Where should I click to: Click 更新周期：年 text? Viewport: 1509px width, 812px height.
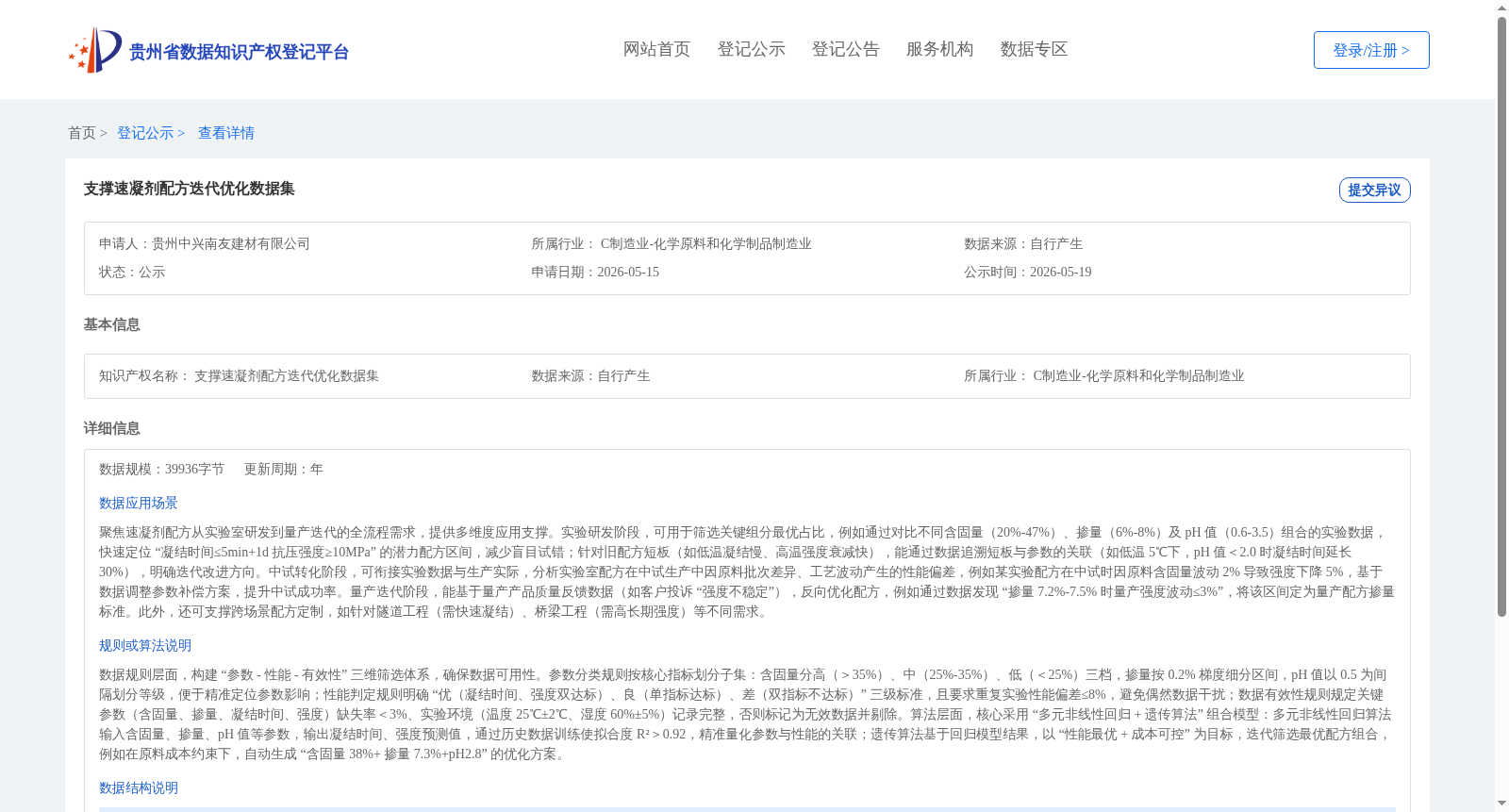point(284,469)
